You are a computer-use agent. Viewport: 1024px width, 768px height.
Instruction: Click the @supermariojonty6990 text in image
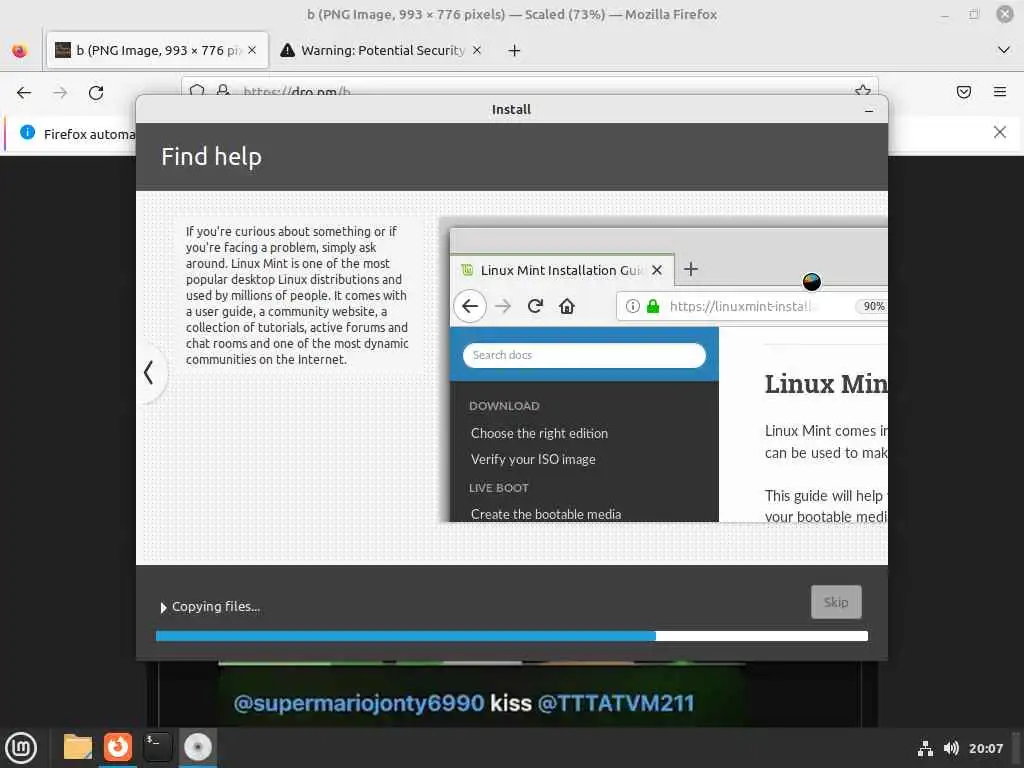(x=359, y=703)
